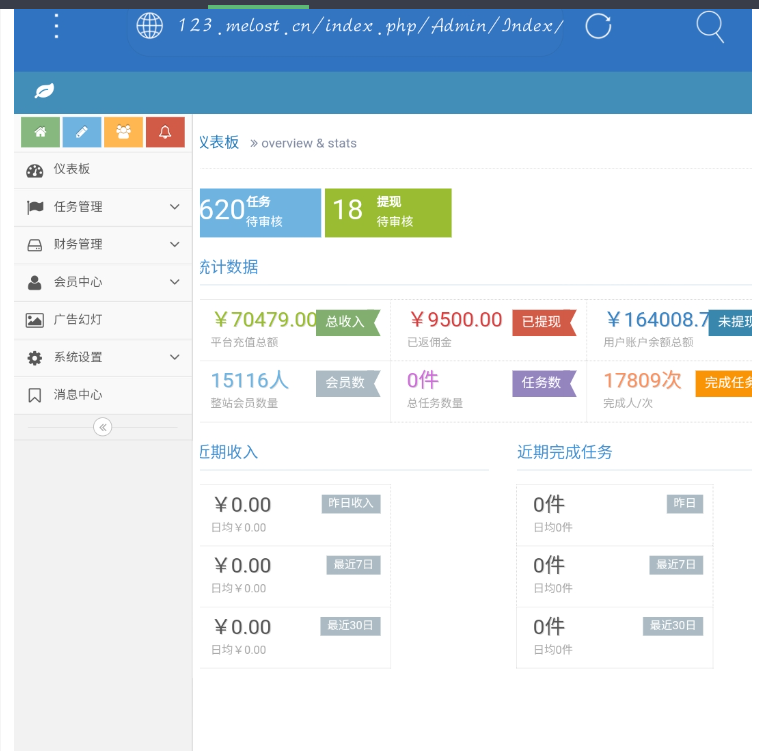Click the 昨日 completed tasks badge
759x751 pixels.
pyautogui.click(x=684, y=504)
